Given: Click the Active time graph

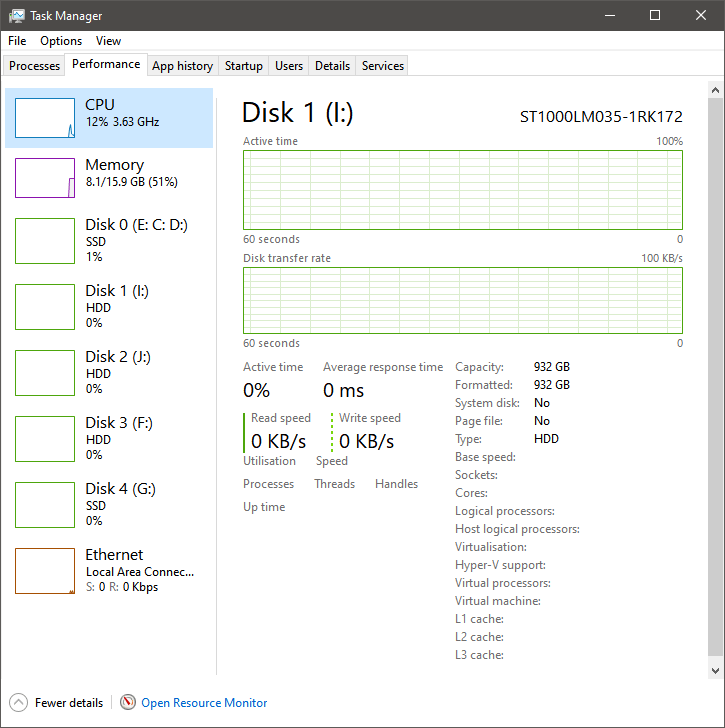Looking at the screenshot, I should (x=463, y=190).
